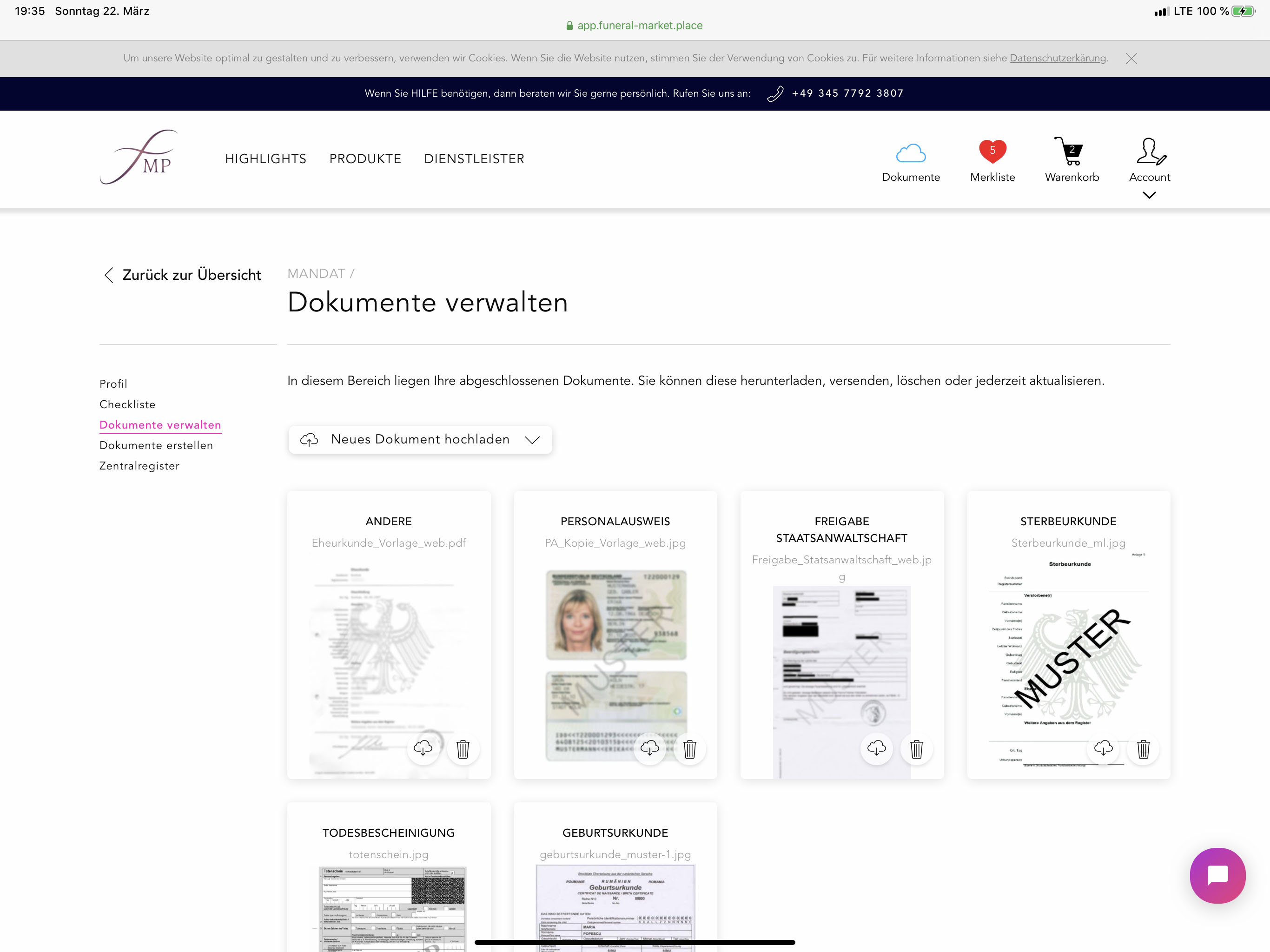1270x952 pixels.
Task: Download the Eheurkunde_Vorlage_web.pdf document
Action: (423, 748)
